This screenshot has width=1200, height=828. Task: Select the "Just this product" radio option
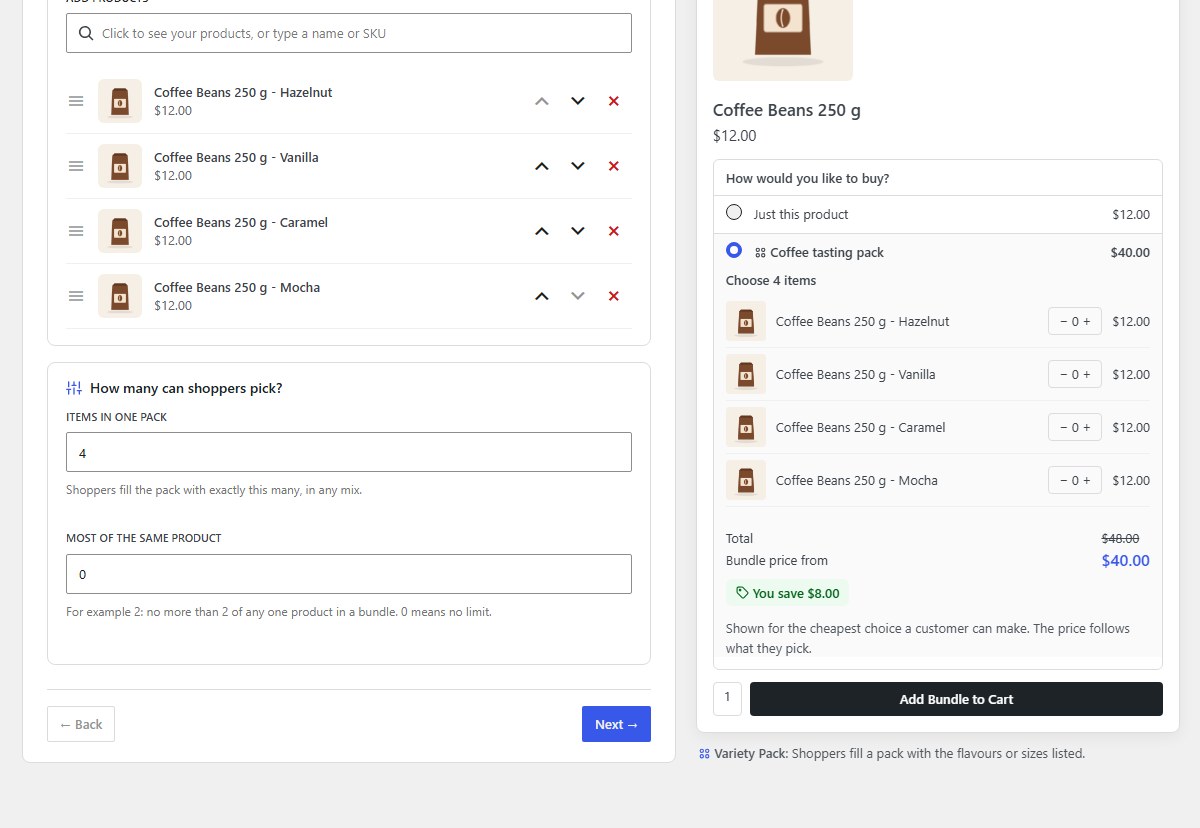click(x=734, y=212)
